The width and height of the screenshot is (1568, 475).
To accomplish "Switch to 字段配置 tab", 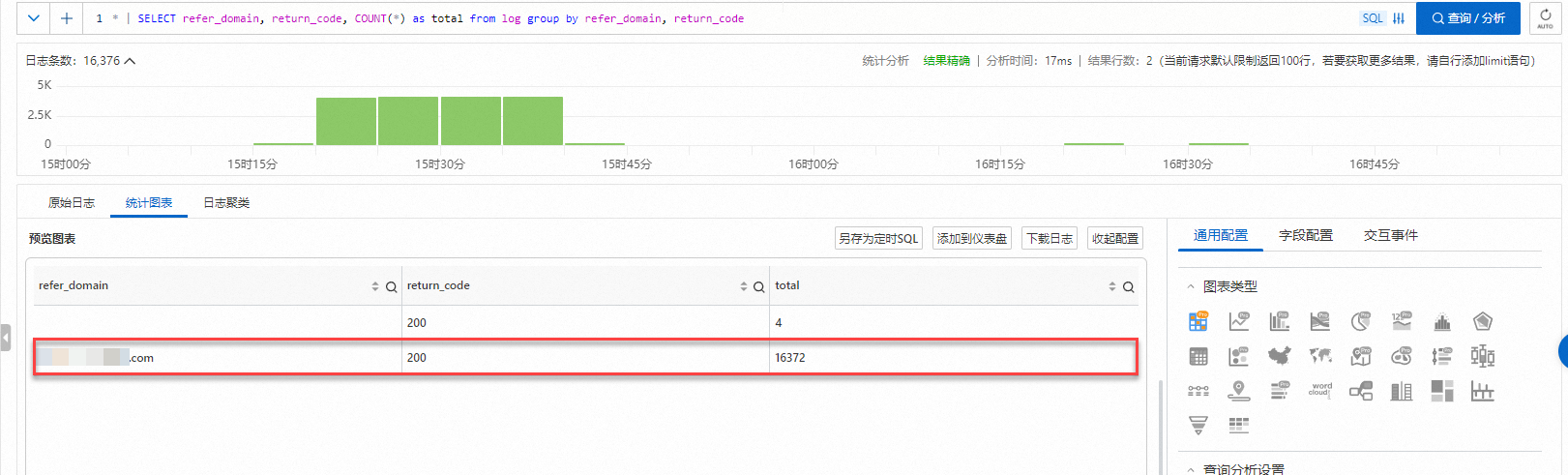I will coord(1306,236).
